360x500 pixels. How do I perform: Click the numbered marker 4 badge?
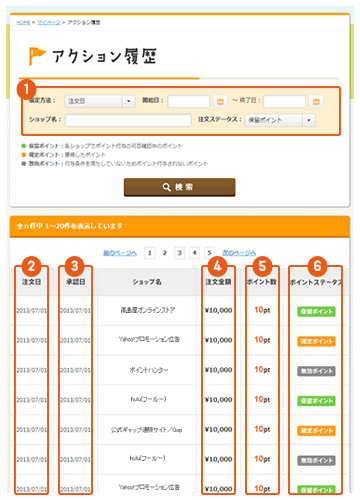[x=217, y=266]
